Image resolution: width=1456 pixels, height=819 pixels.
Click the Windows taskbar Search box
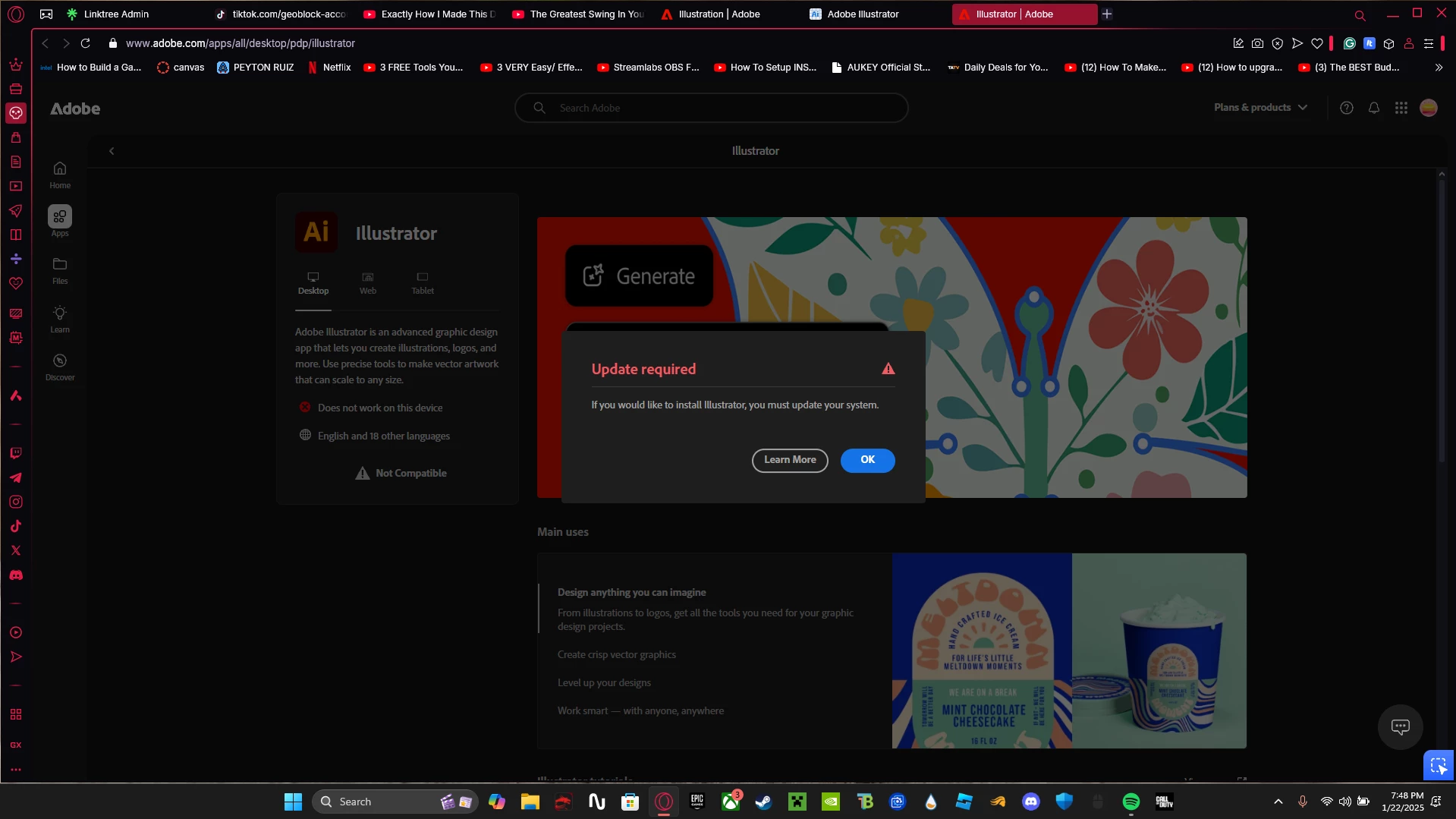(x=395, y=802)
